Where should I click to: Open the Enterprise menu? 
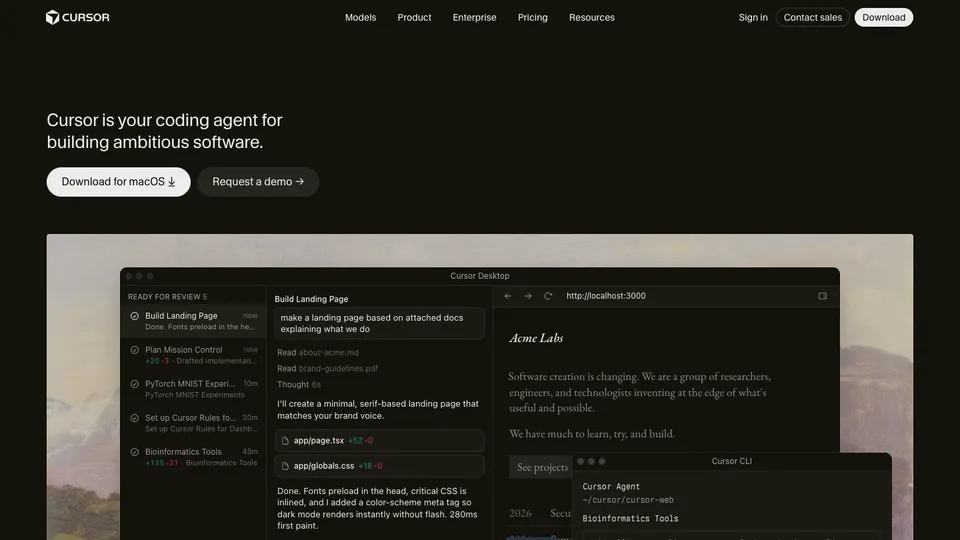coord(474,18)
